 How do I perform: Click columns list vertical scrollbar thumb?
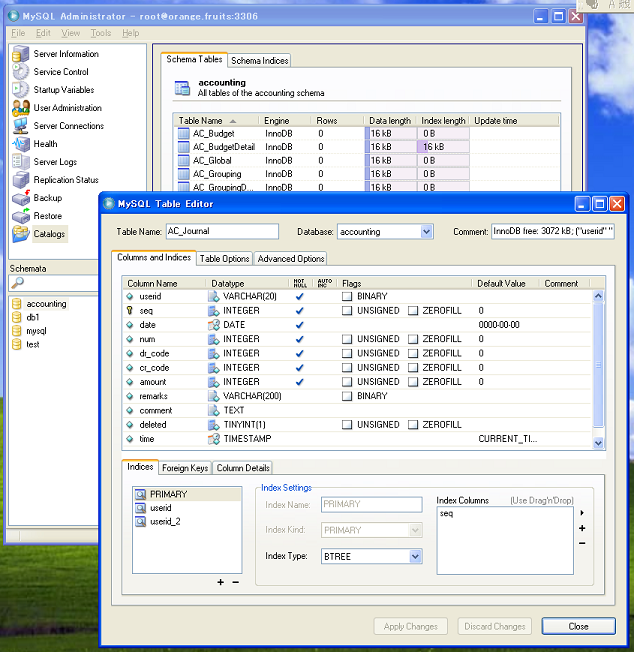click(598, 365)
